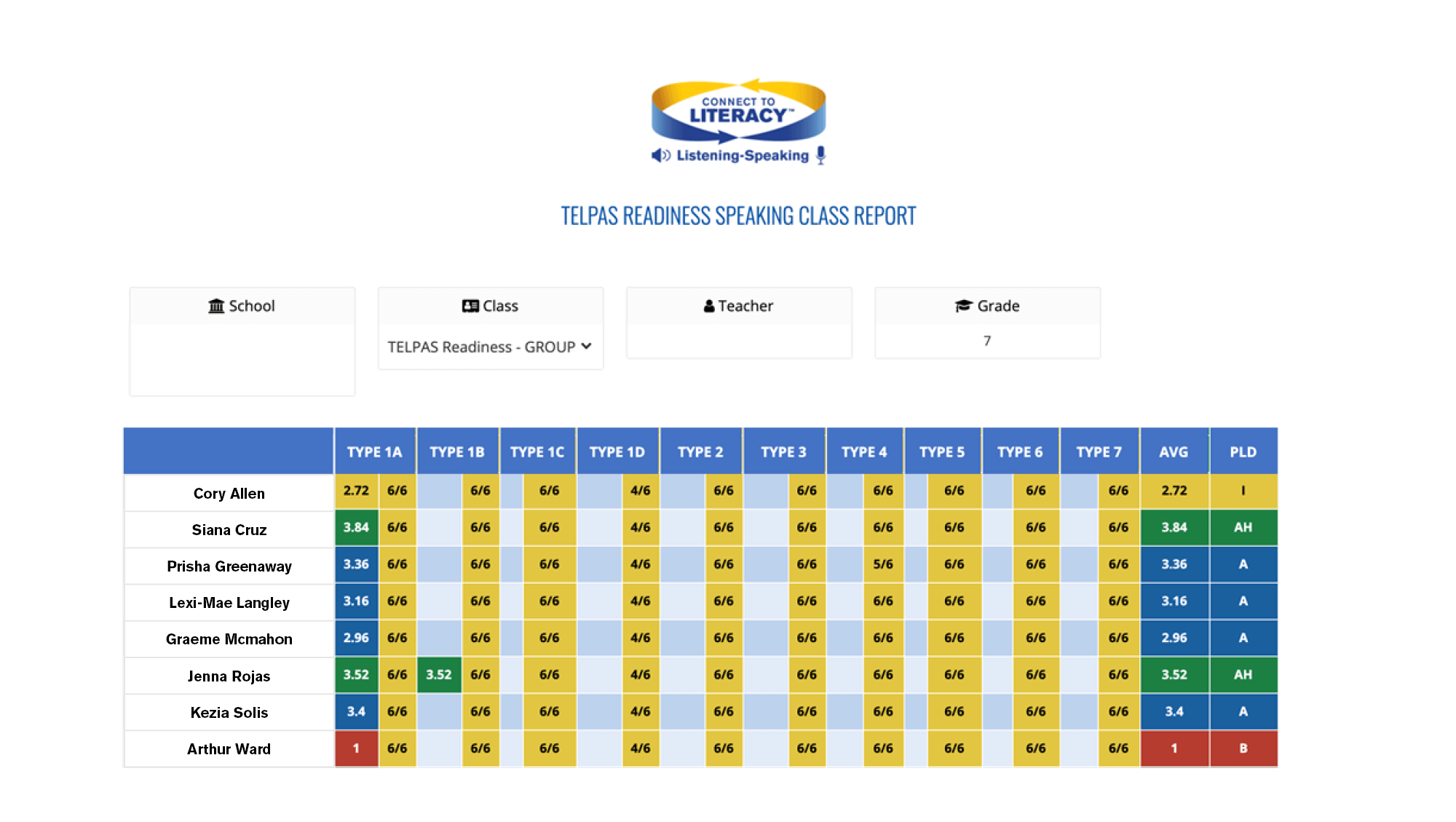Click Cory Allen's PLD value I
This screenshot has height=822, width=1456.
1243,491
